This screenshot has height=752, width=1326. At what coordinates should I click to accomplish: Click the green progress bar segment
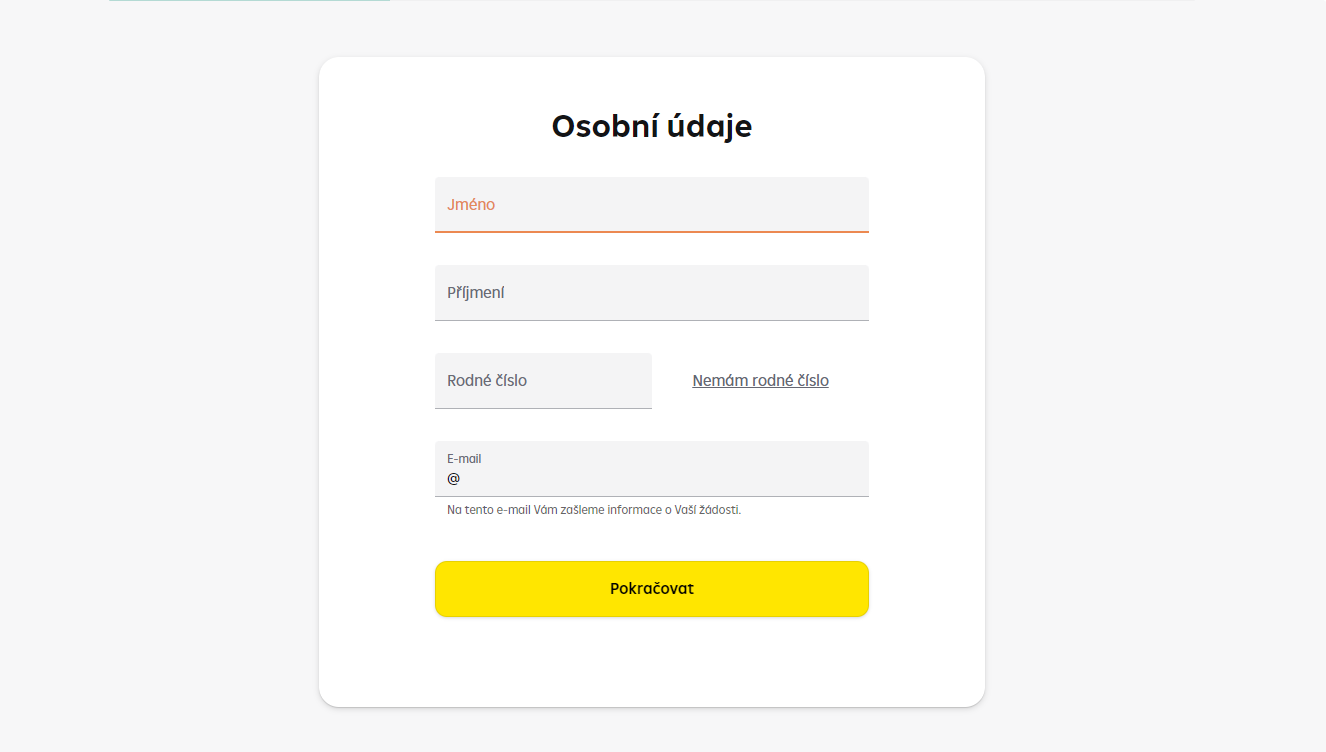(x=248, y=4)
